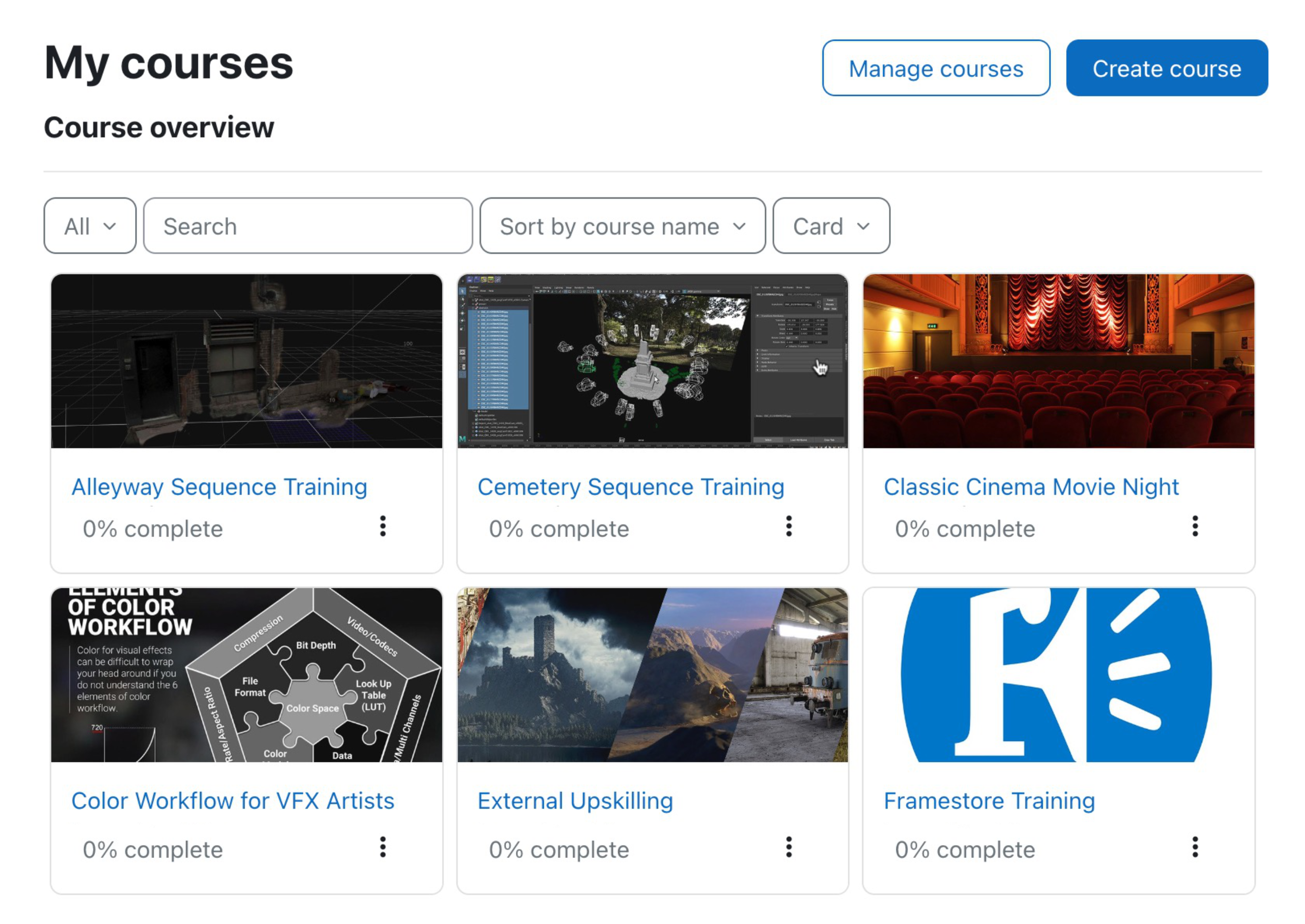
Task: Click the Create course button
Action: click(x=1166, y=69)
